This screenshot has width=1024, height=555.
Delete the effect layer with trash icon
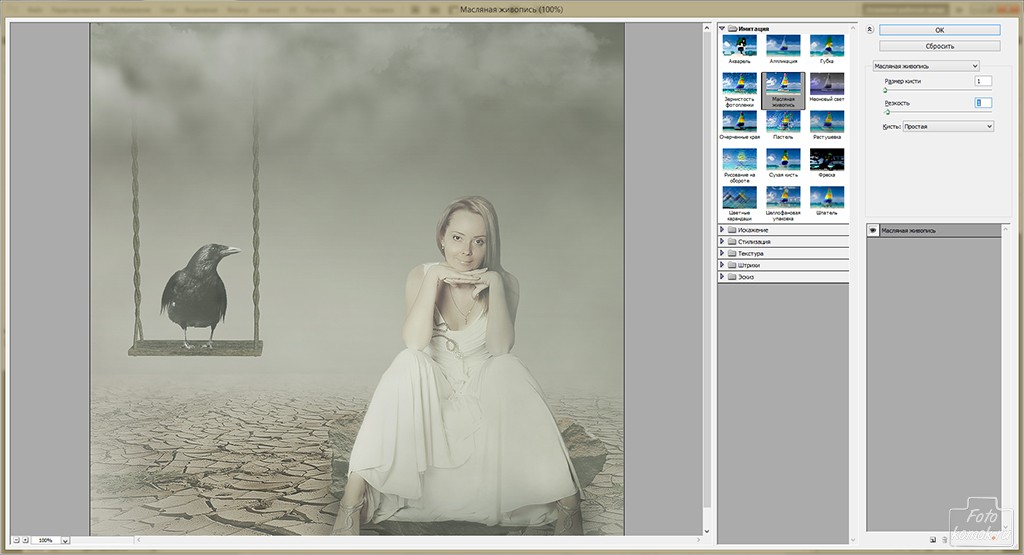pyautogui.click(x=944, y=540)
